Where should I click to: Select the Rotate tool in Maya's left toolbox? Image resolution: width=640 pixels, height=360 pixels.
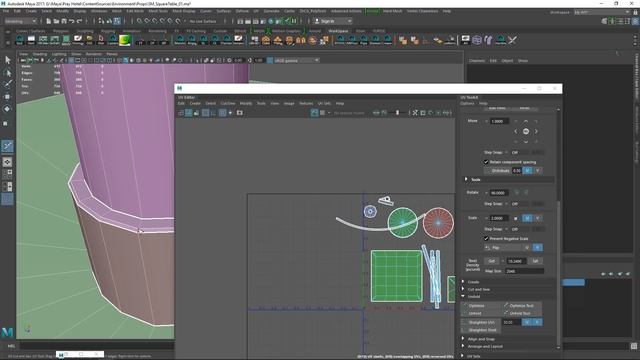(x=7, y=109)
